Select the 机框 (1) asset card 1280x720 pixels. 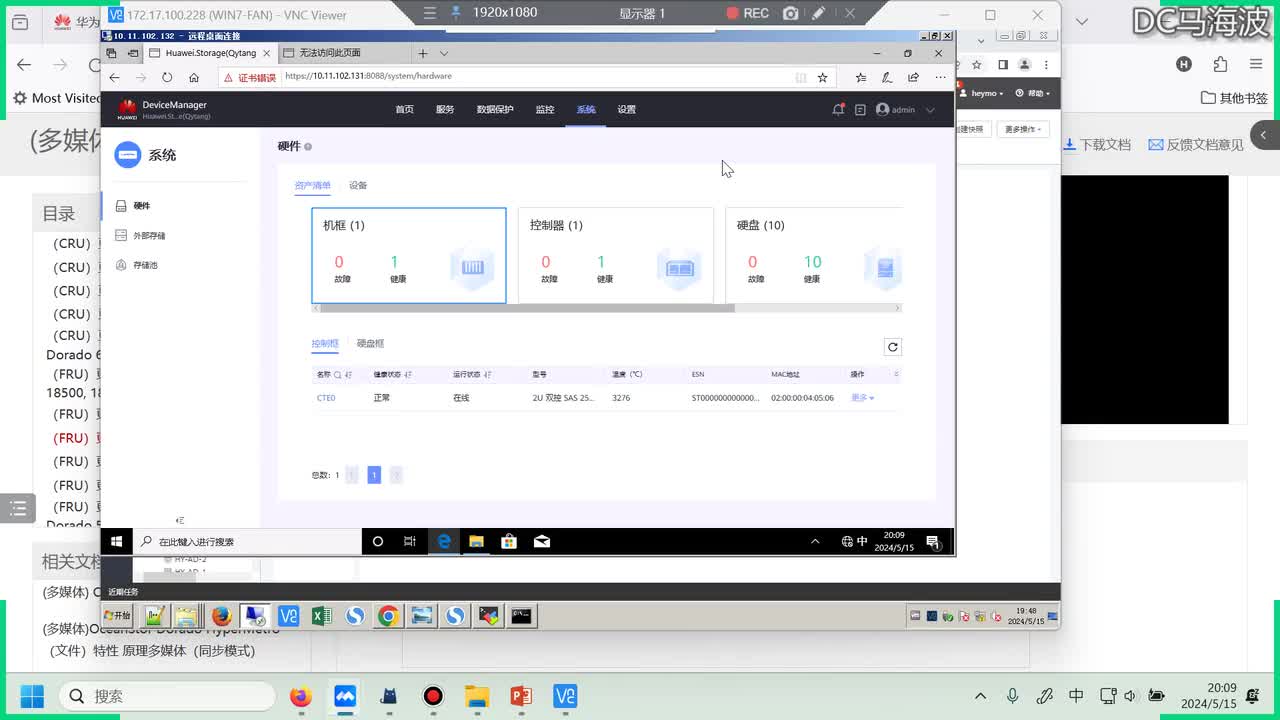(409, 255)
